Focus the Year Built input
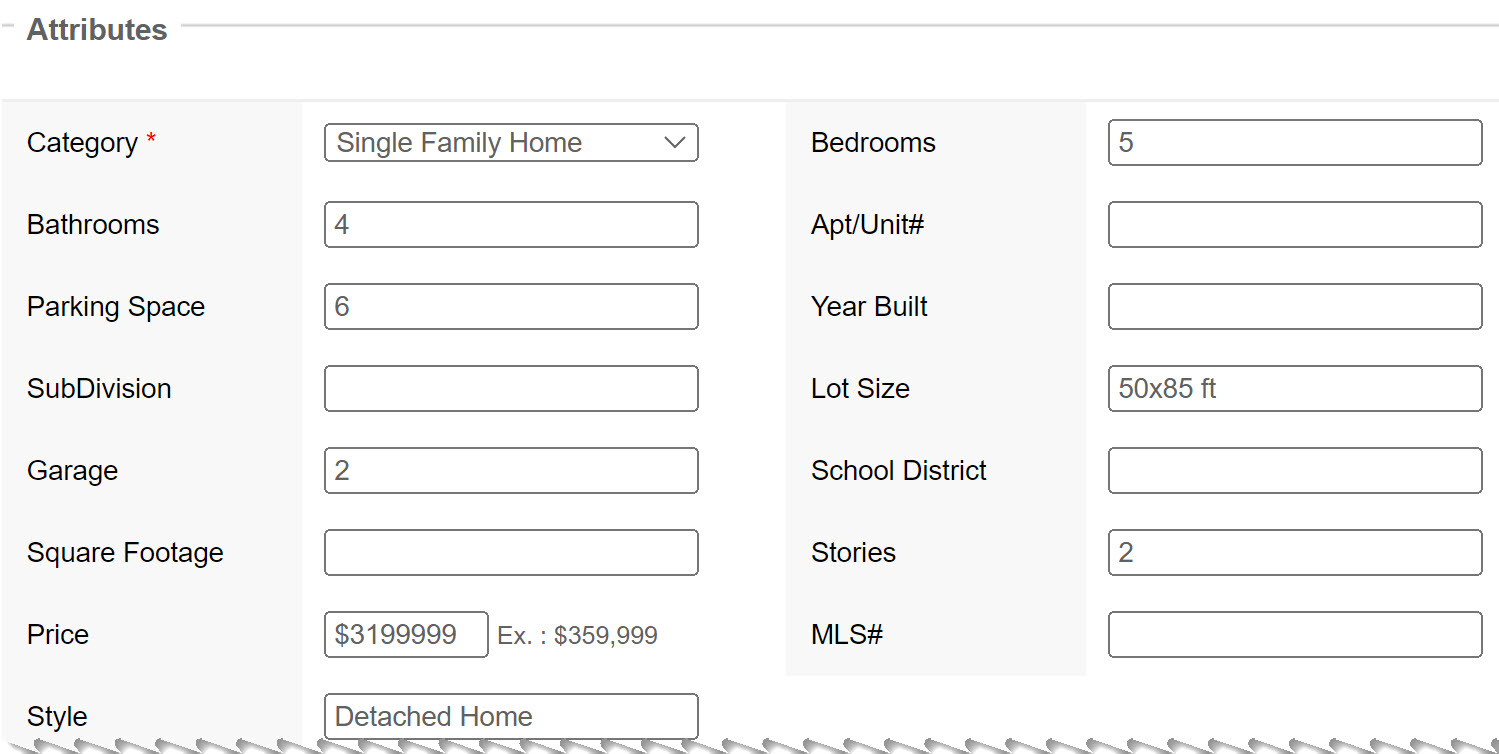This screenshot has height=754, width=1499. point(1294,307)
